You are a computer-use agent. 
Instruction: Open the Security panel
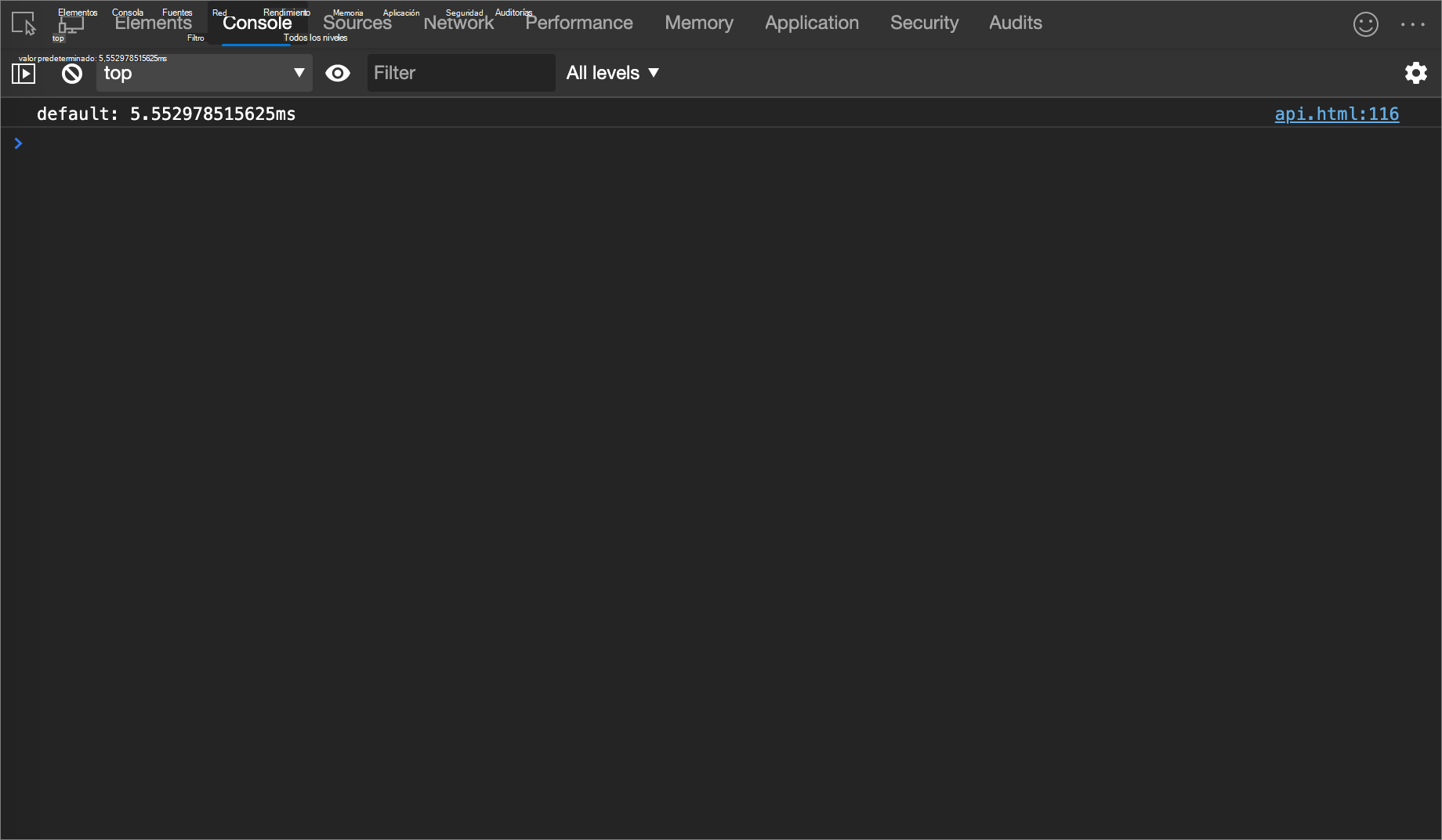pos(924,23)
